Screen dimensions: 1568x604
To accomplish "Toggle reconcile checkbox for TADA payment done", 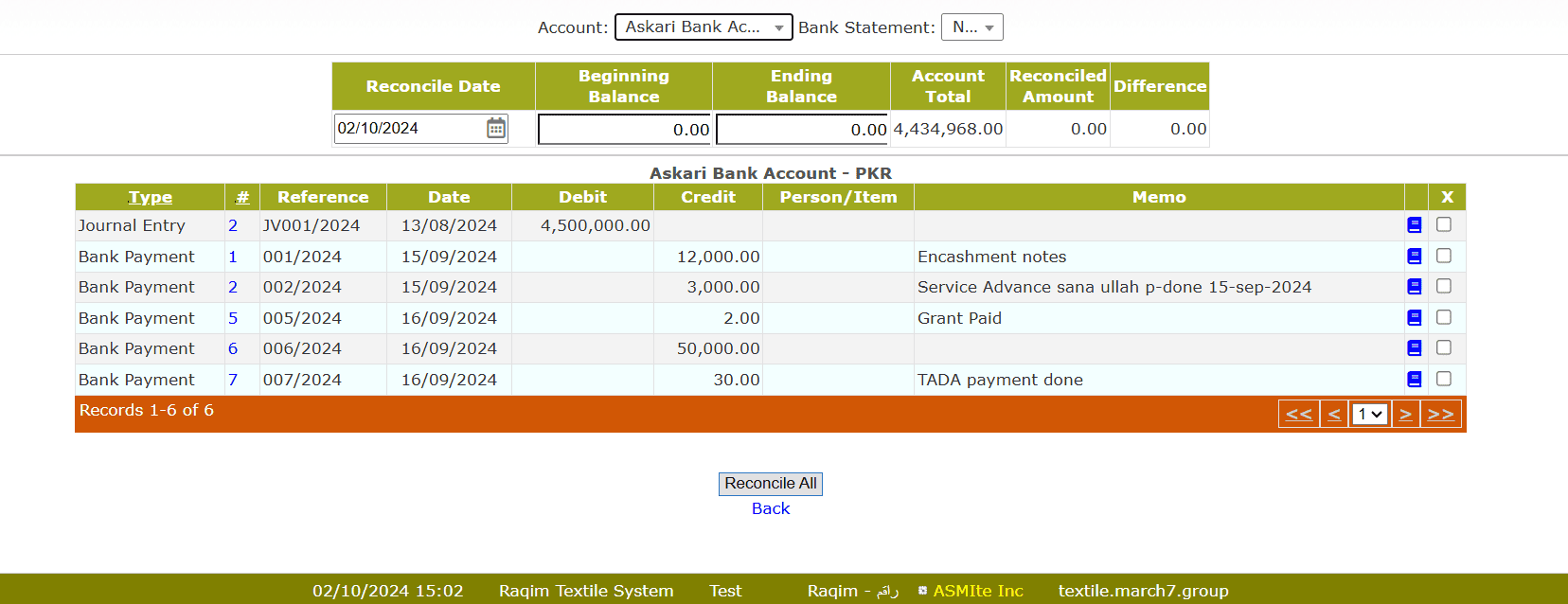I will tap(1443, 379).
